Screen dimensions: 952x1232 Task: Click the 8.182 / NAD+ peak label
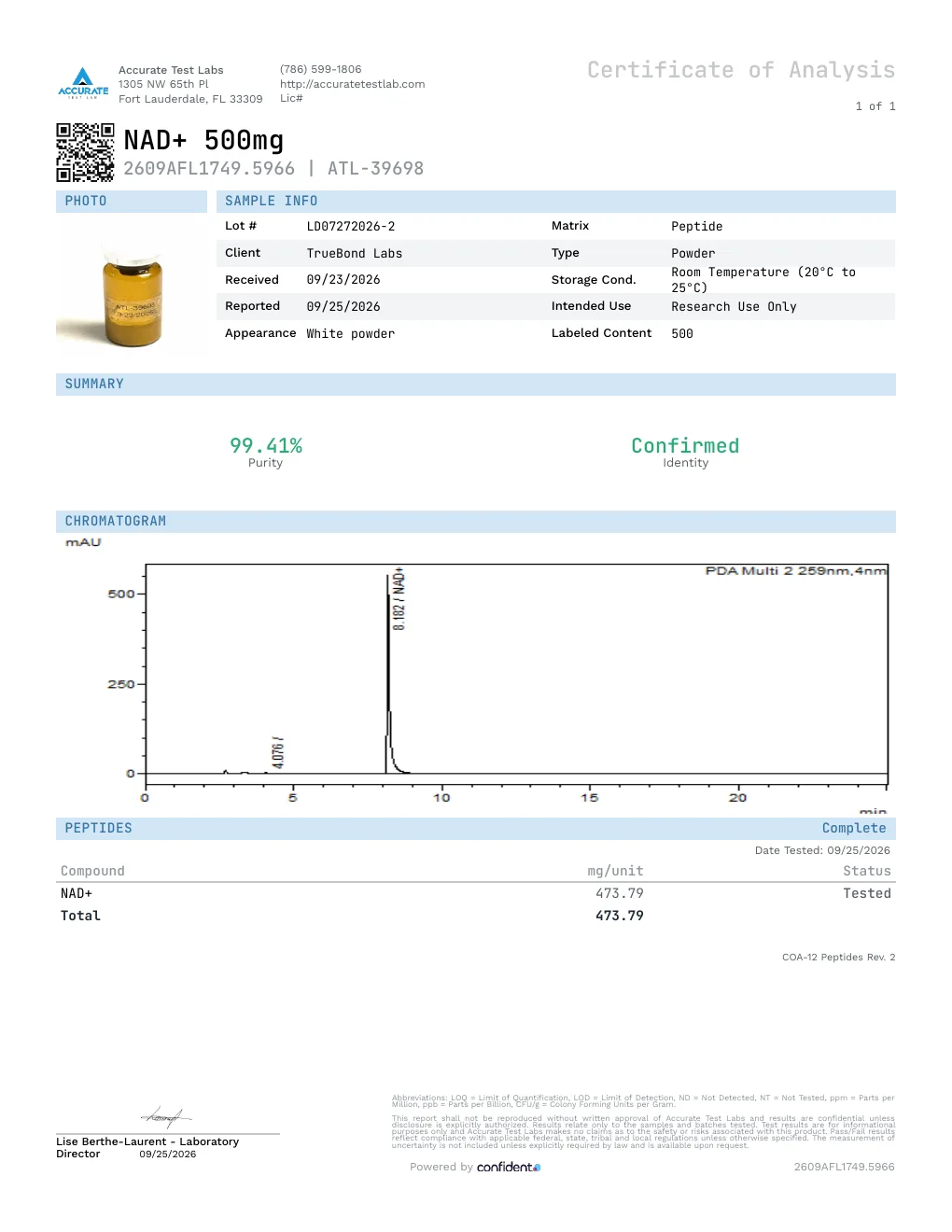(x=399, y=599)
